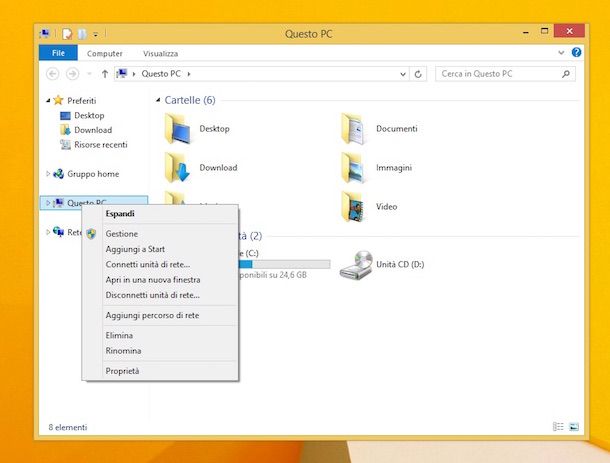
Task: Click the Unità CD (D:) label
Action: pos(400,264)
